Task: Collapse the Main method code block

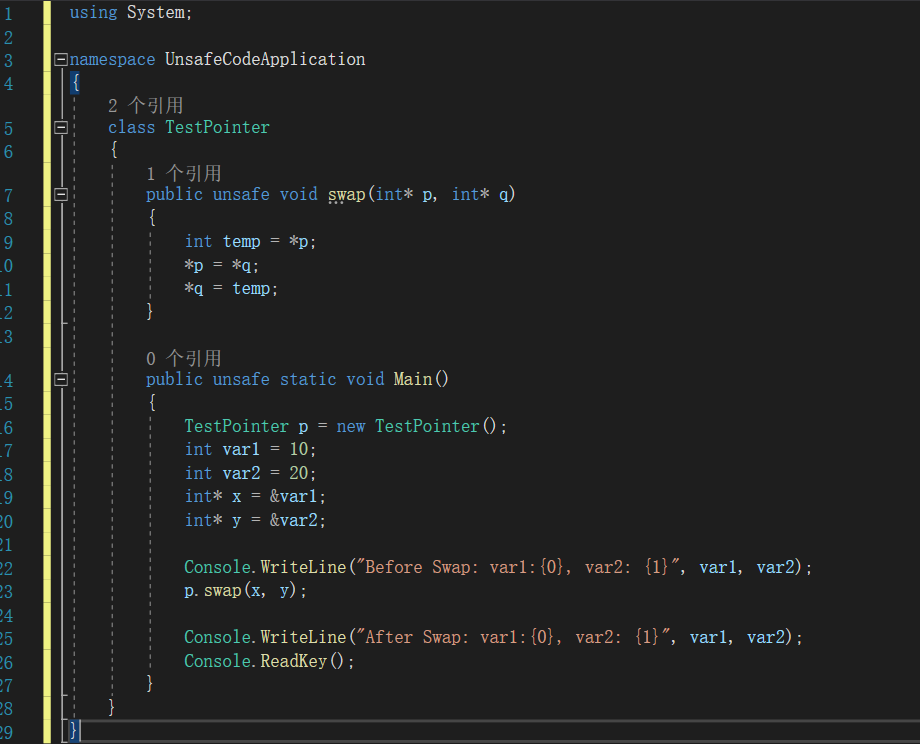Action: pyautogui.click(x=60, y=379)
